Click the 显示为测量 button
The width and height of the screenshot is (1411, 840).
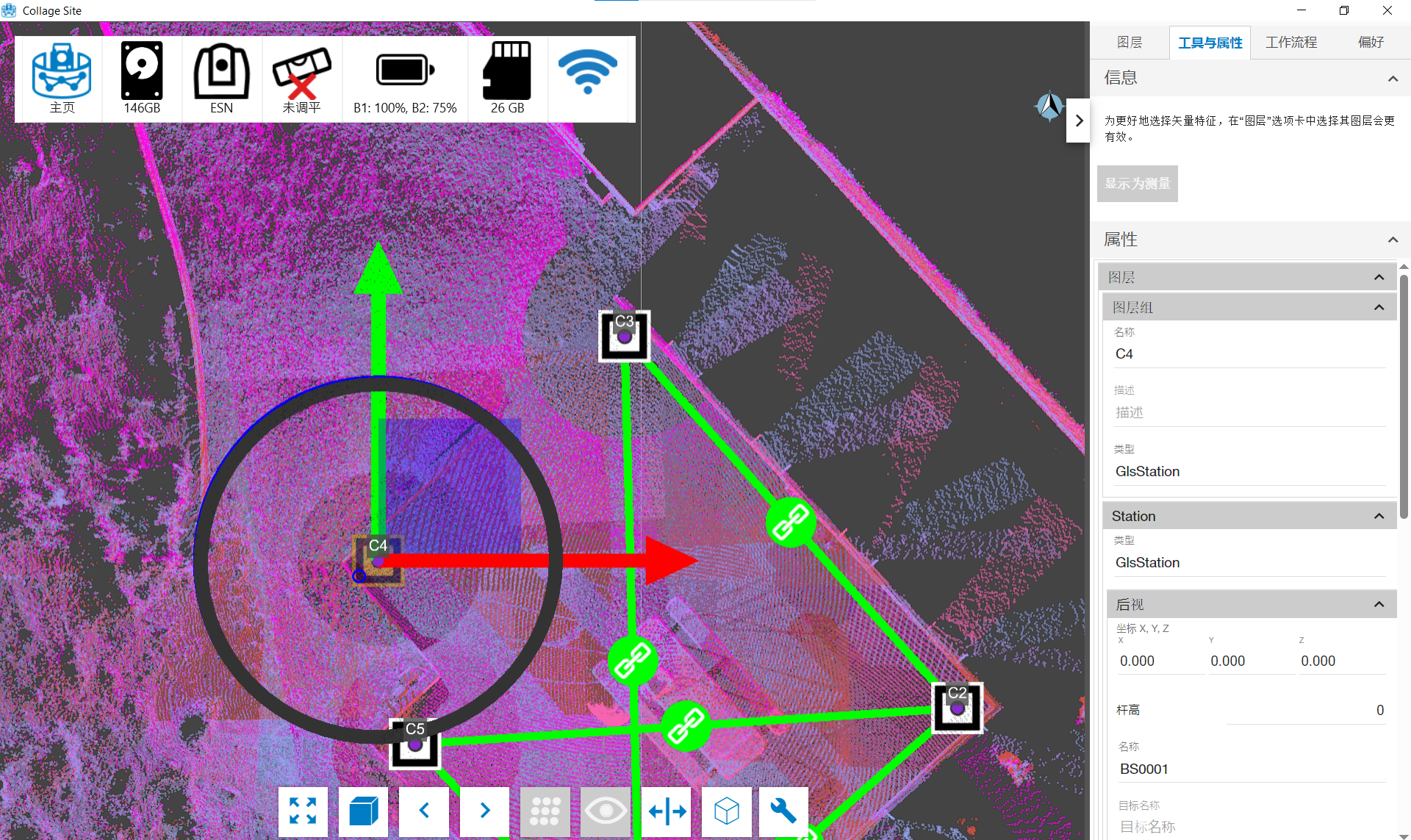[1137, 184]
